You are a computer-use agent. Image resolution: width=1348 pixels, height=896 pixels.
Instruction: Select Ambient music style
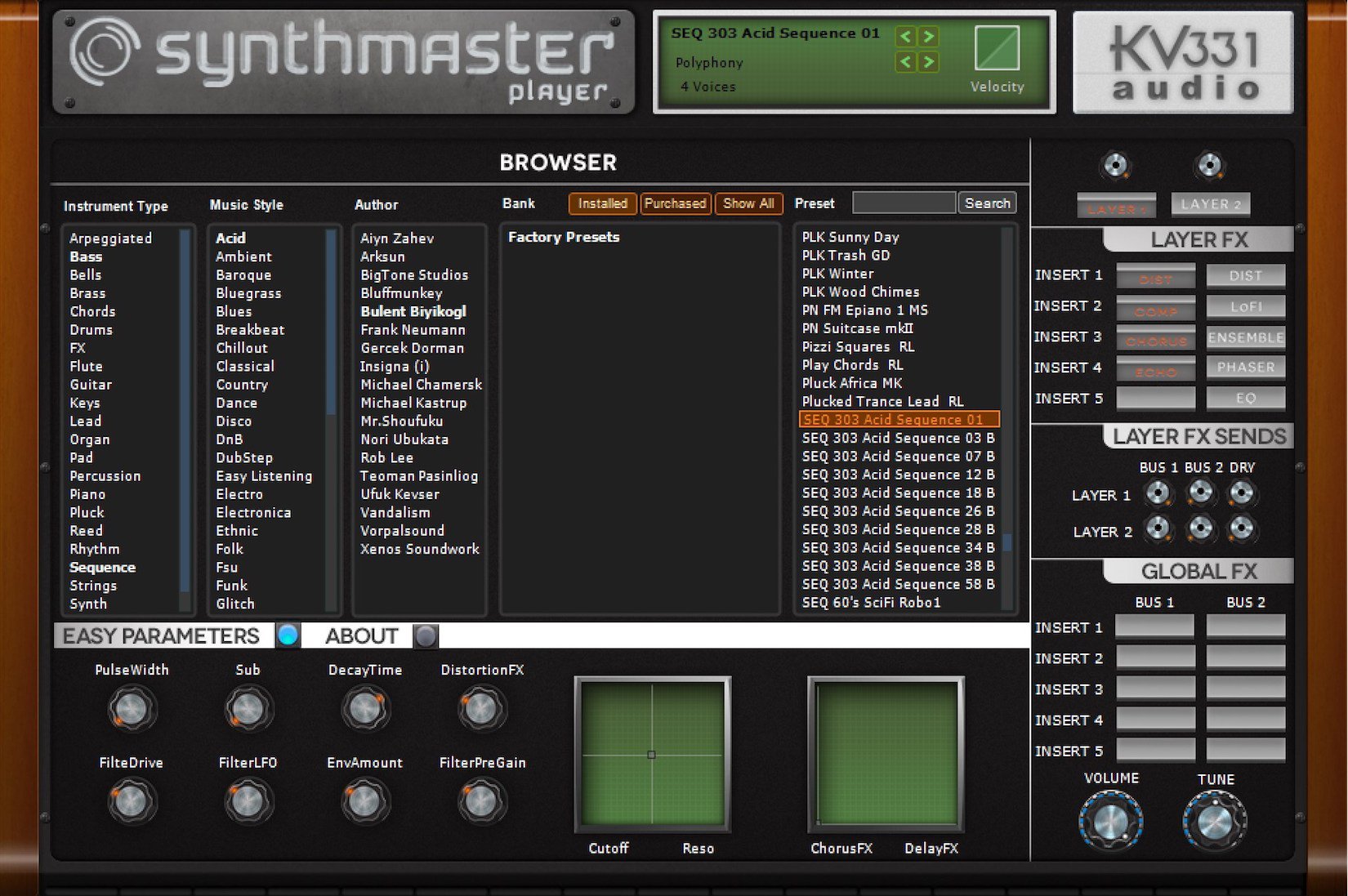[243, 256]
